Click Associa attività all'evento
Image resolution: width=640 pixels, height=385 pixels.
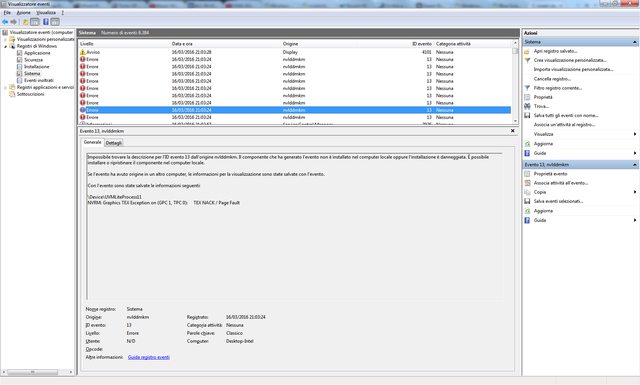pyautogui.click(x=561, y=183)
